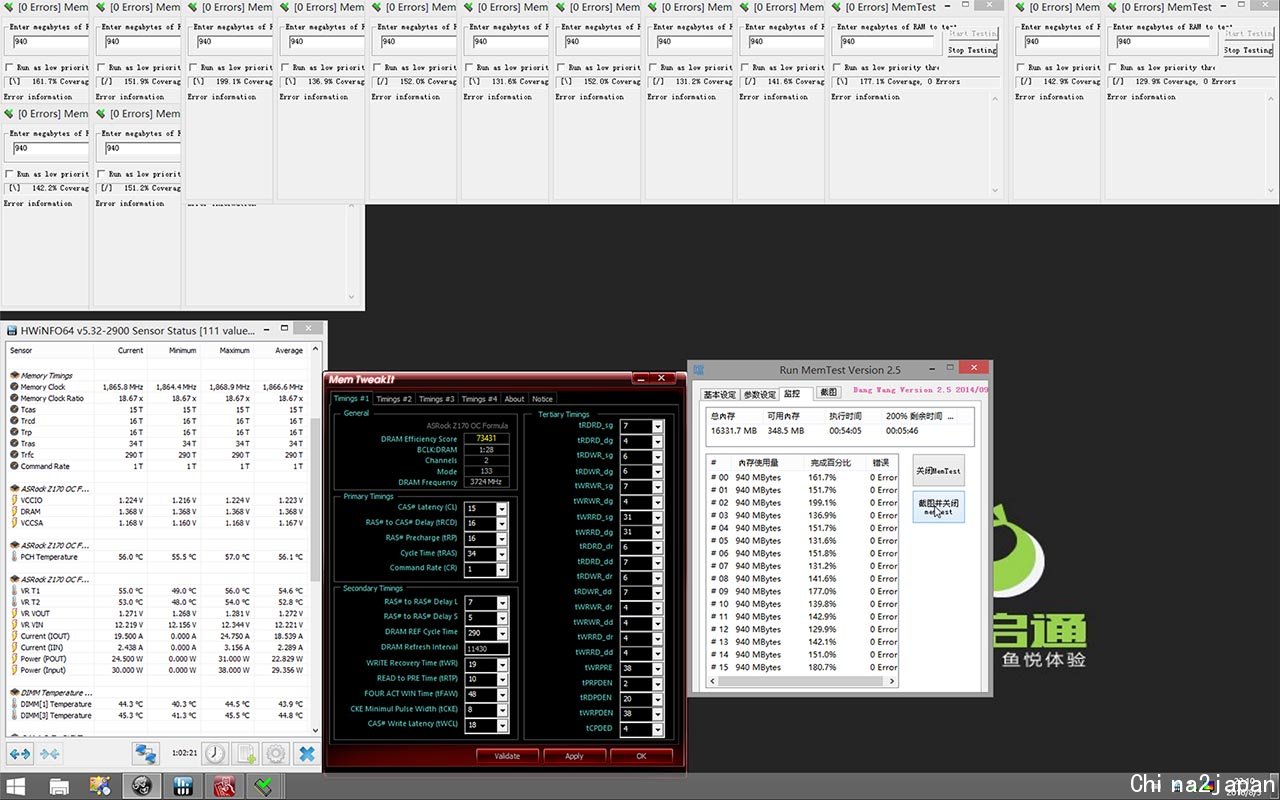
Task: Click 截图并关闭memTest button
Action: click(x=938, y=507)
